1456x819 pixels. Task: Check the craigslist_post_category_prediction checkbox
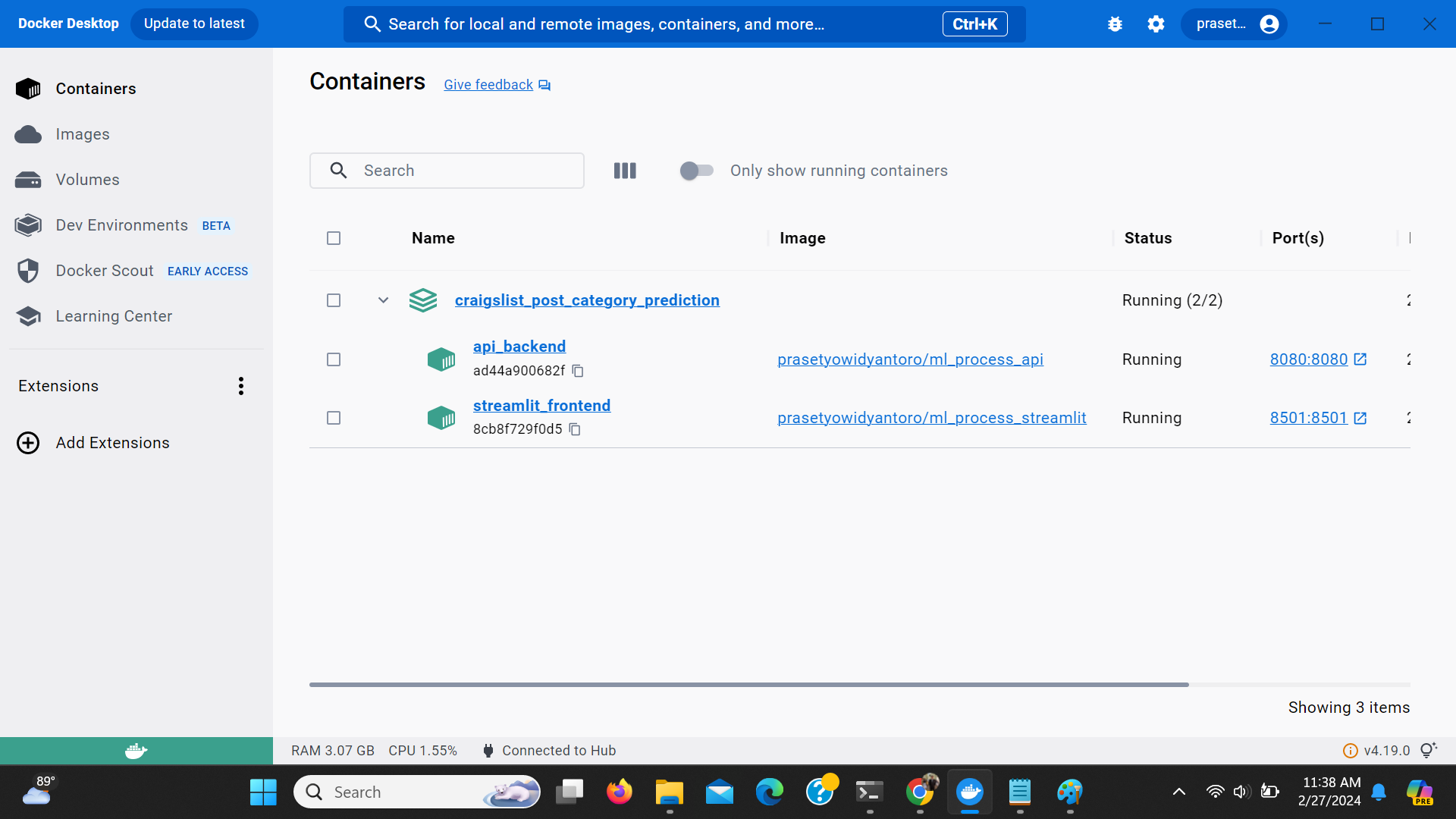point(334,300)
